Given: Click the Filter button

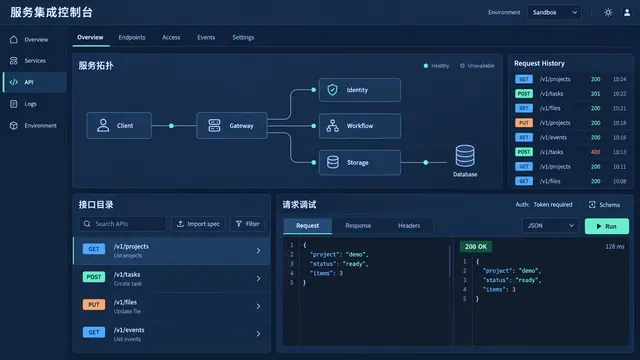Looking at the screenshot, I should point(247,224).
